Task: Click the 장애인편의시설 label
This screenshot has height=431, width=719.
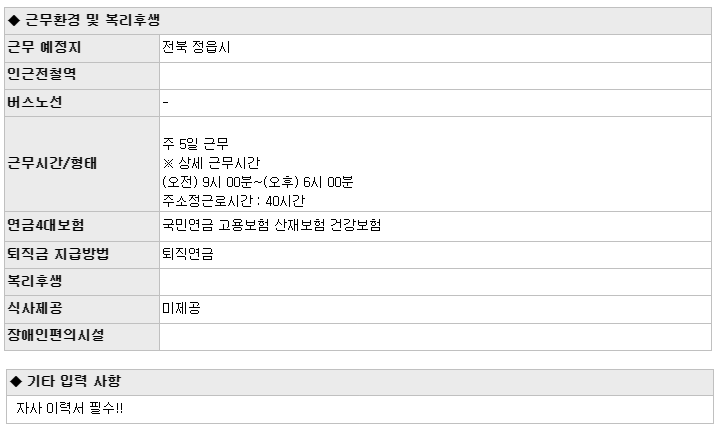Action: coord(55,335)
